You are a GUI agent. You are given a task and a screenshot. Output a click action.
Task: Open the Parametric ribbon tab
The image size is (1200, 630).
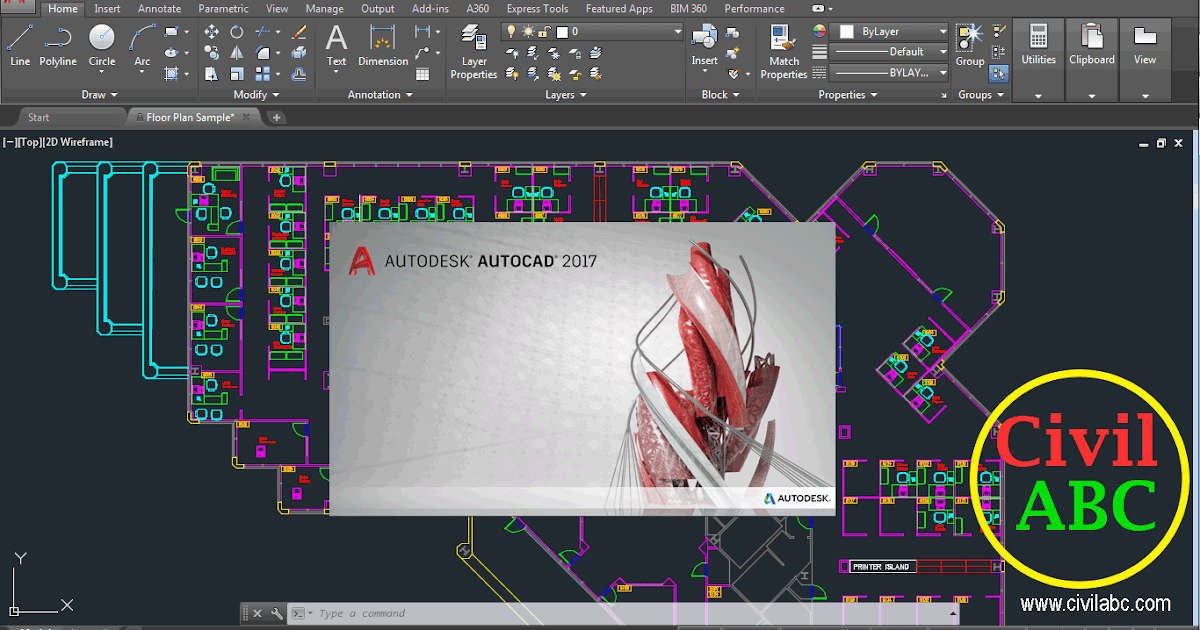(223, 9)
